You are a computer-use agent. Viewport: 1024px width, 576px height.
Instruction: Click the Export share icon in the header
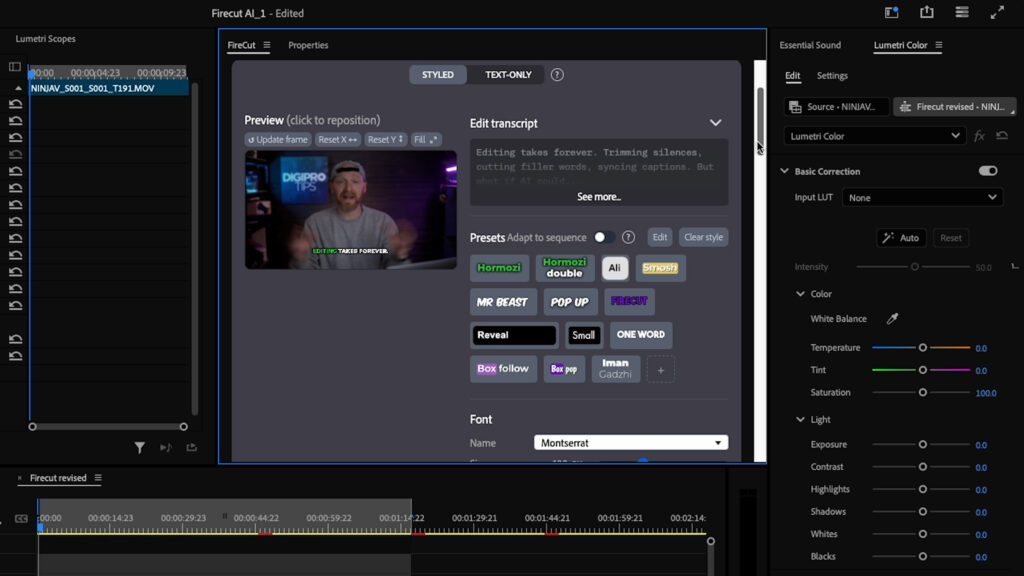pos(926,12)
